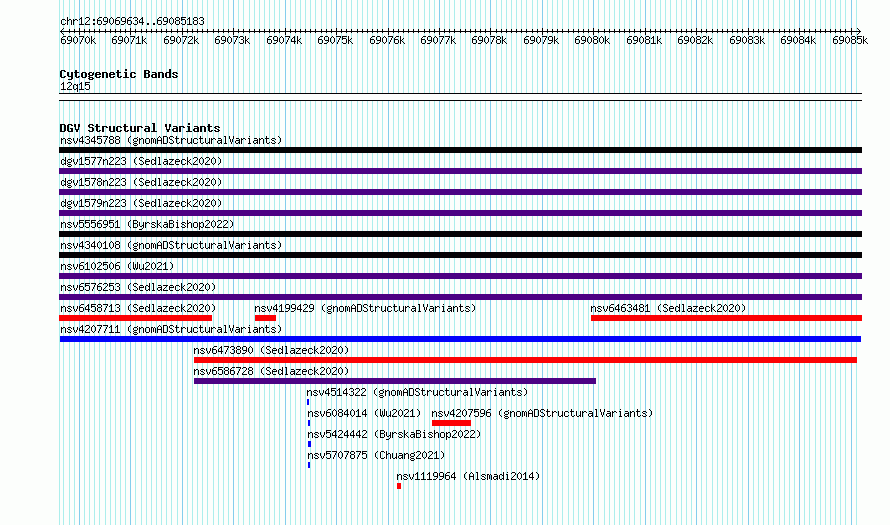Open nsv1119964 (Alsmadi2014) label

click(468, 476)
